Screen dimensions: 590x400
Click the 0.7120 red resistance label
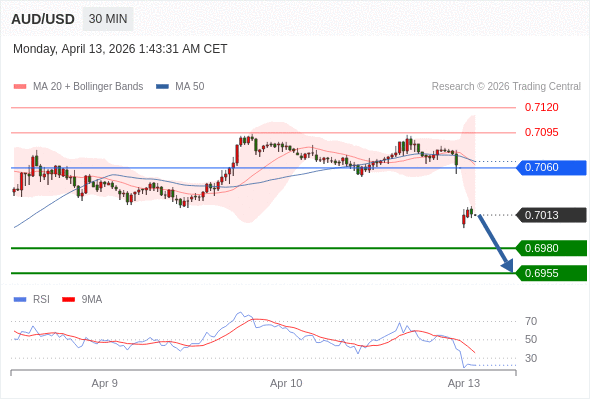541,108
